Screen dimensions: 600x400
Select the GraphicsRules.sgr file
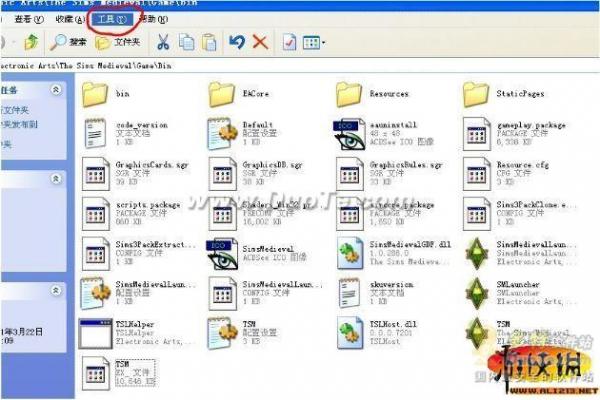(x=390, y=174)
